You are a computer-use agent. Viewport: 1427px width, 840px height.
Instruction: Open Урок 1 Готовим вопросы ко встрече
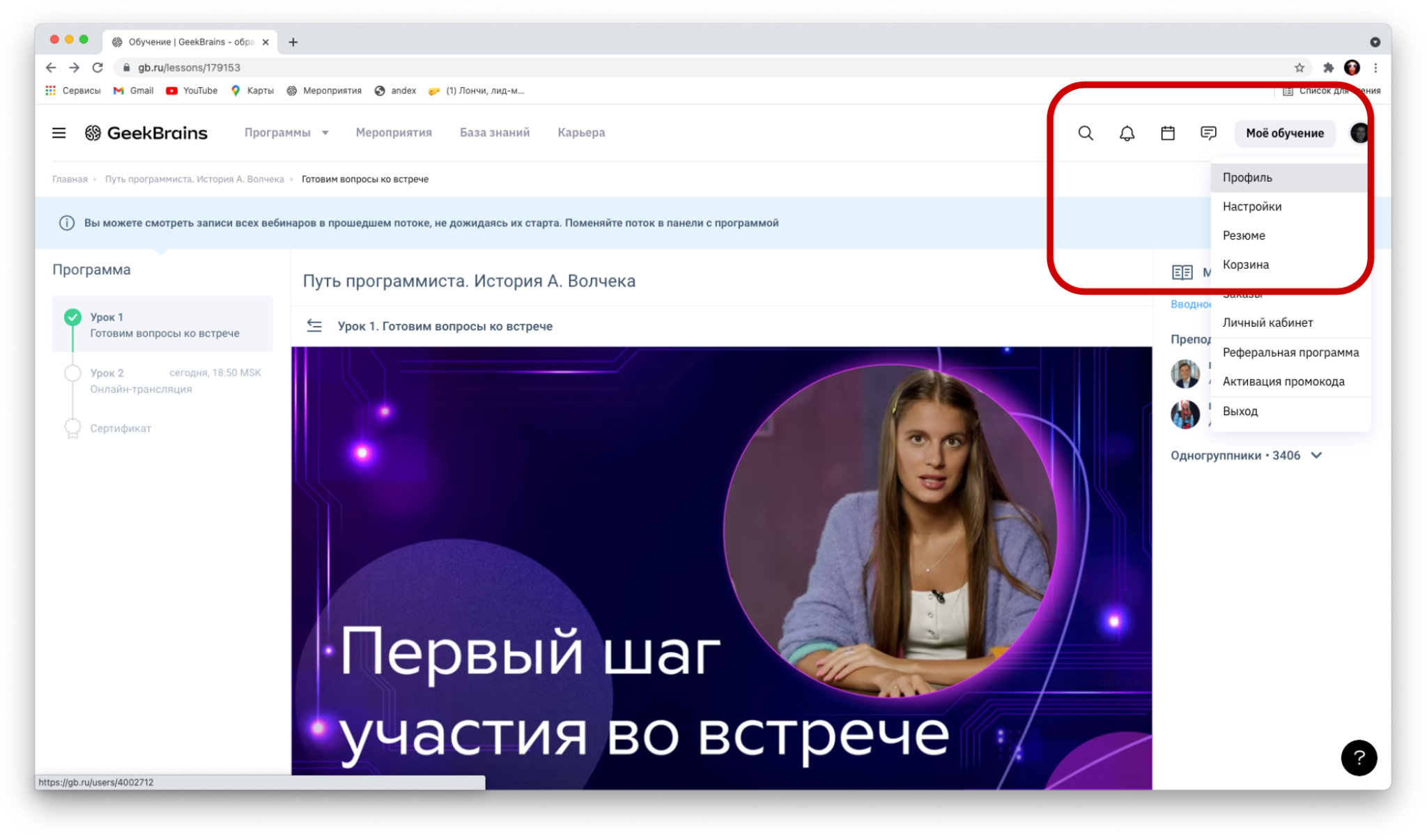click(x=162, y=325)
